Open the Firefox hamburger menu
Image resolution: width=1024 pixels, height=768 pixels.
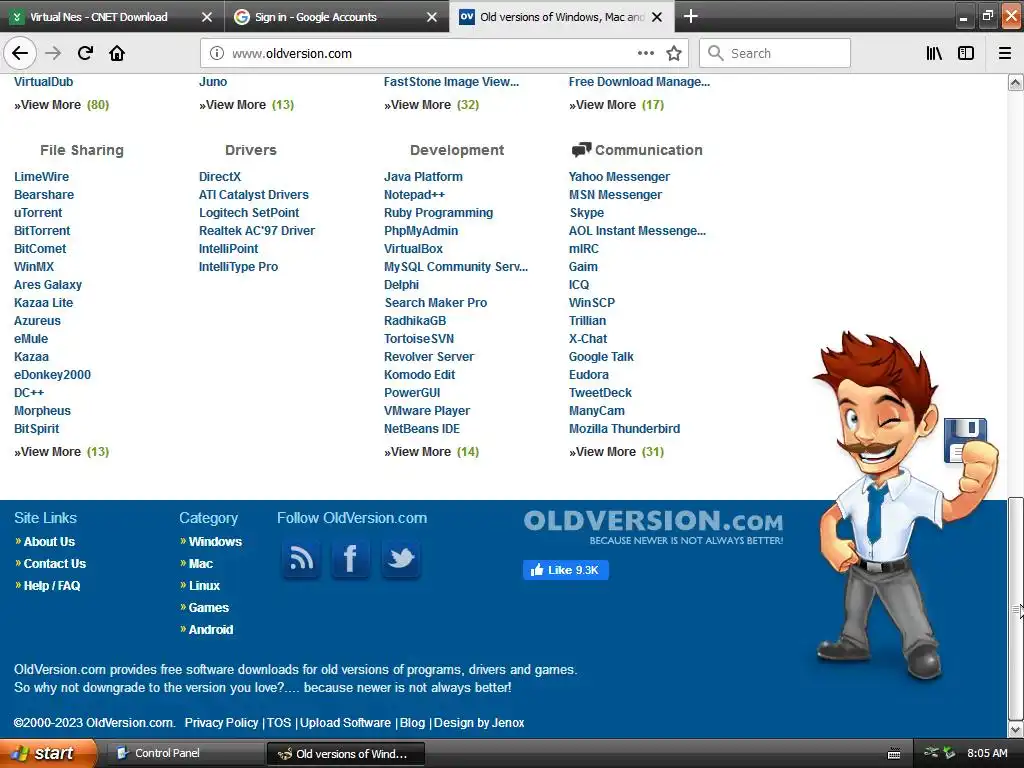(1005, 54)
